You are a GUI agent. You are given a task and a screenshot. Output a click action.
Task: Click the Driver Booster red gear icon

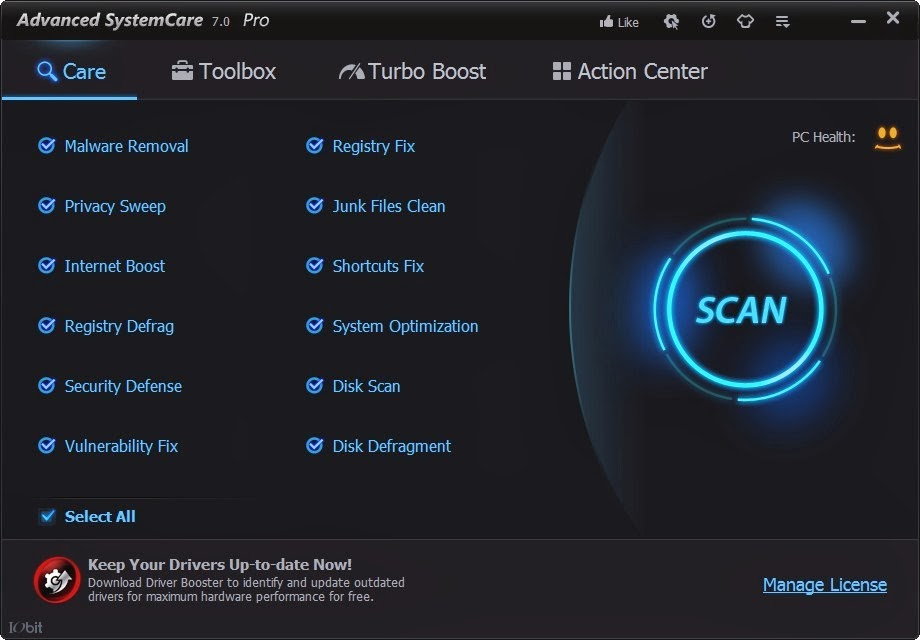[x=56, y=580]
